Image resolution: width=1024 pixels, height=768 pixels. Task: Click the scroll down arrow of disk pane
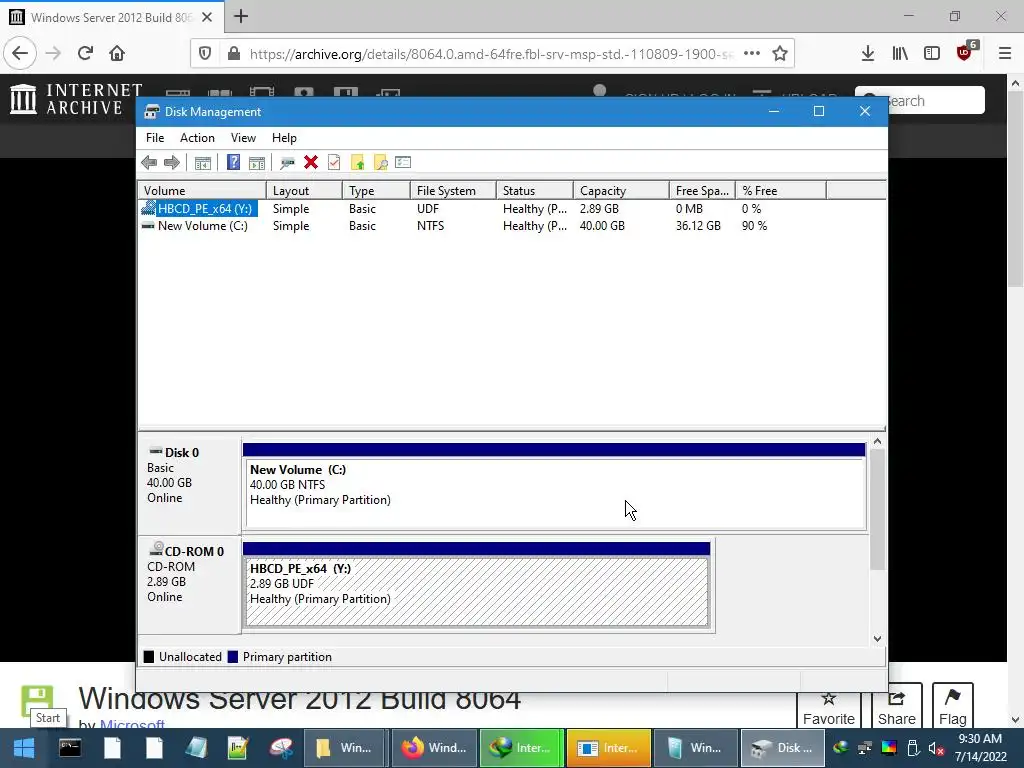[x=877, y=639]
